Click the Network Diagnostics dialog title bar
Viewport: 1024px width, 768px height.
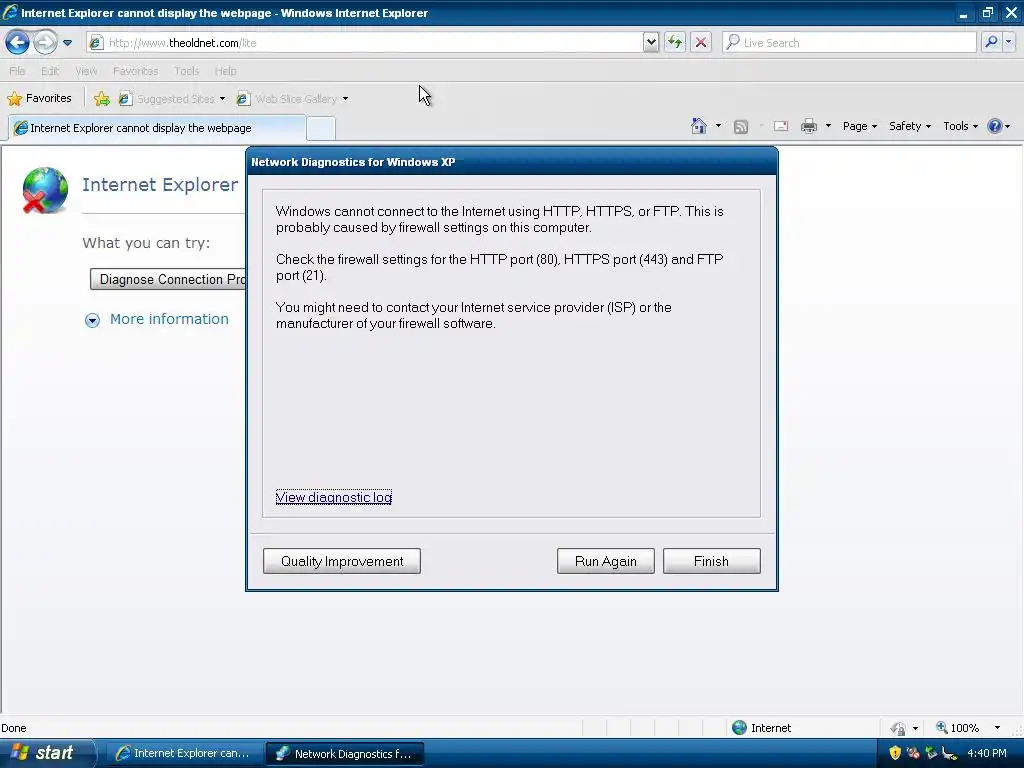pos(511,162)
